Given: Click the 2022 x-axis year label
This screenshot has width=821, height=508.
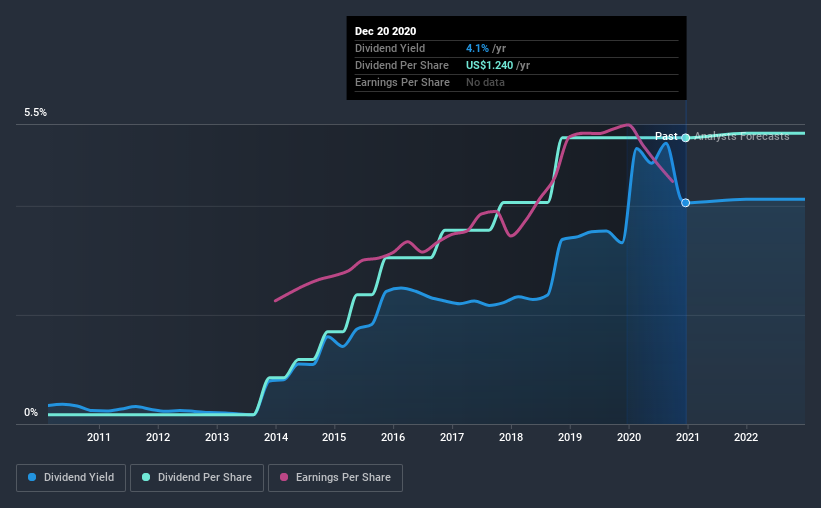Looking at the screenshot, I should (746, 437).
